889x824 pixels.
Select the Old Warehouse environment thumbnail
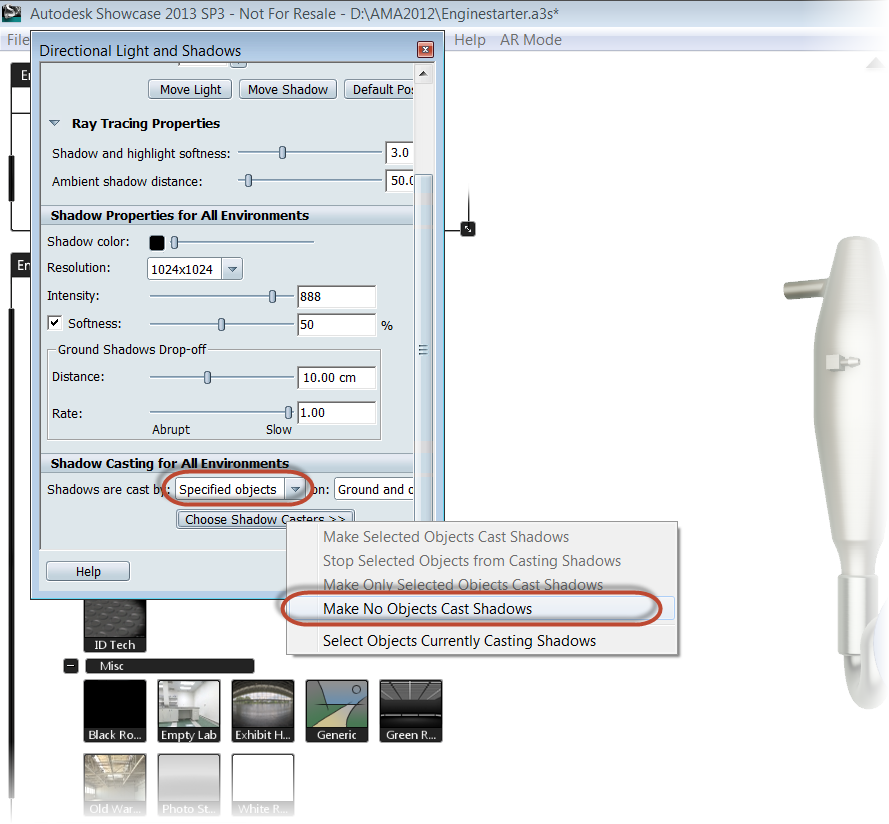115,785
